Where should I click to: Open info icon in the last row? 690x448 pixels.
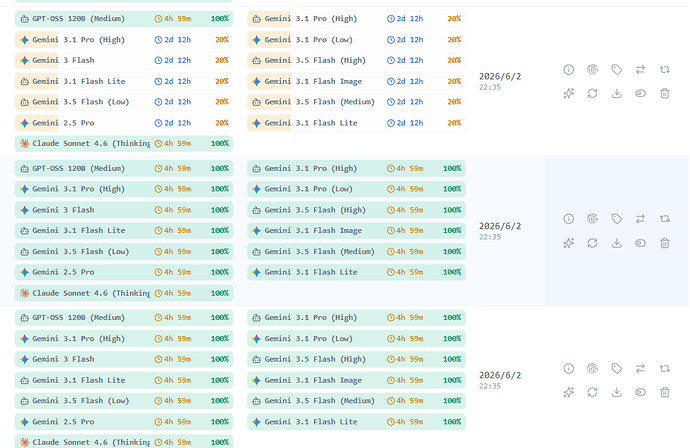(569, 368)
